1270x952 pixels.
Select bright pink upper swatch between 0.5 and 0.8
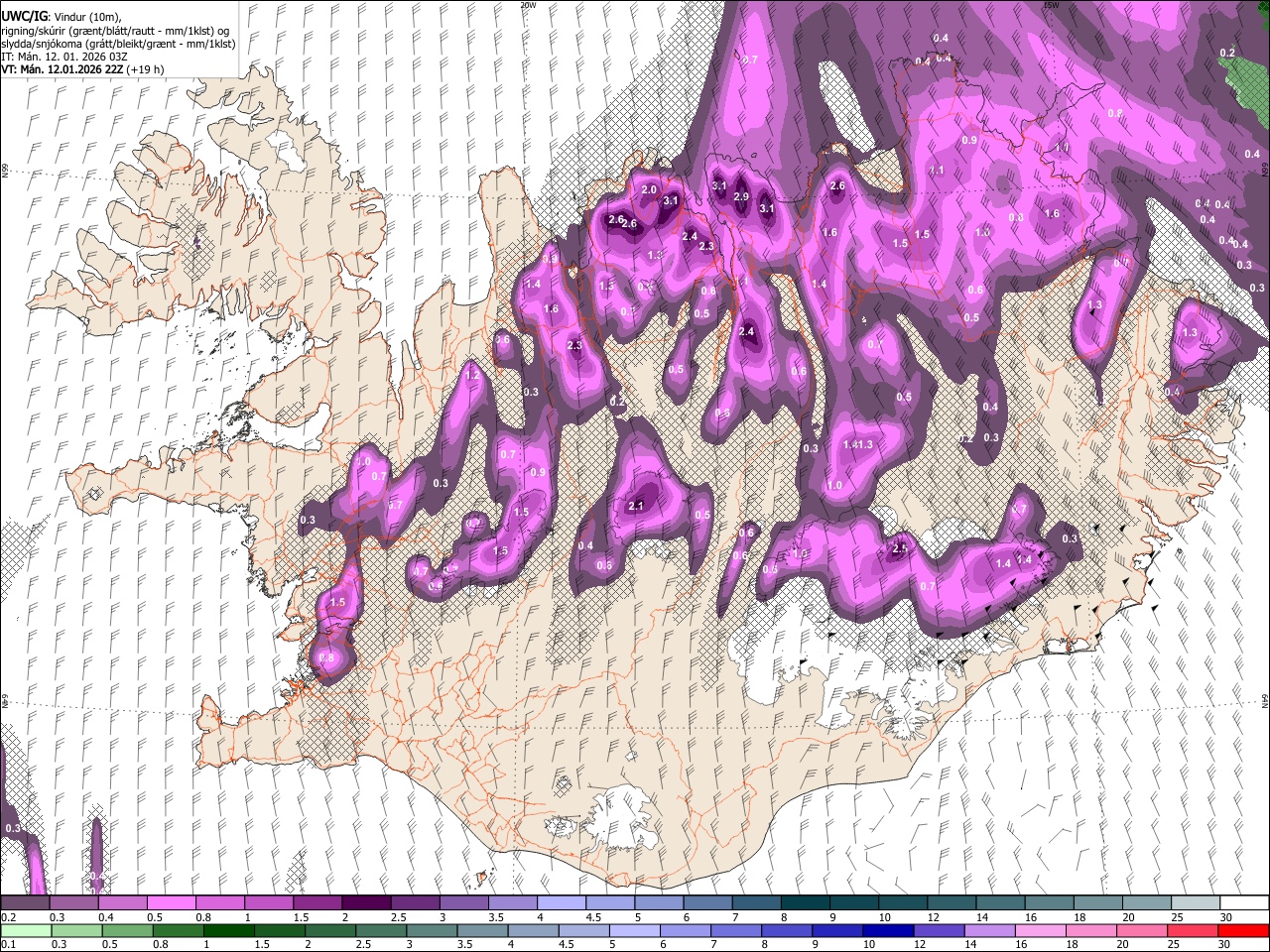tap(171, 903)
